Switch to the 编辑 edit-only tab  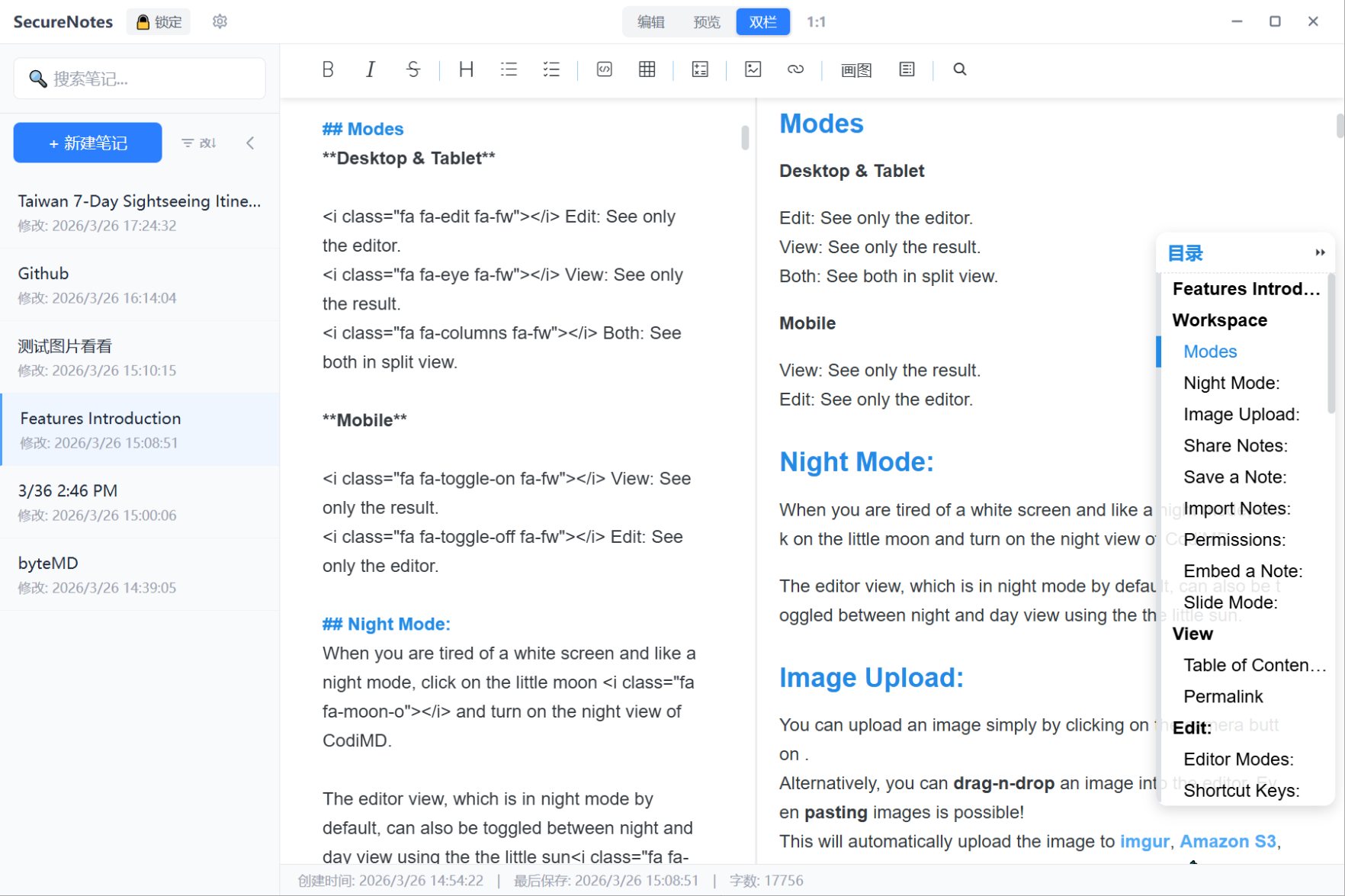(651, 22)
